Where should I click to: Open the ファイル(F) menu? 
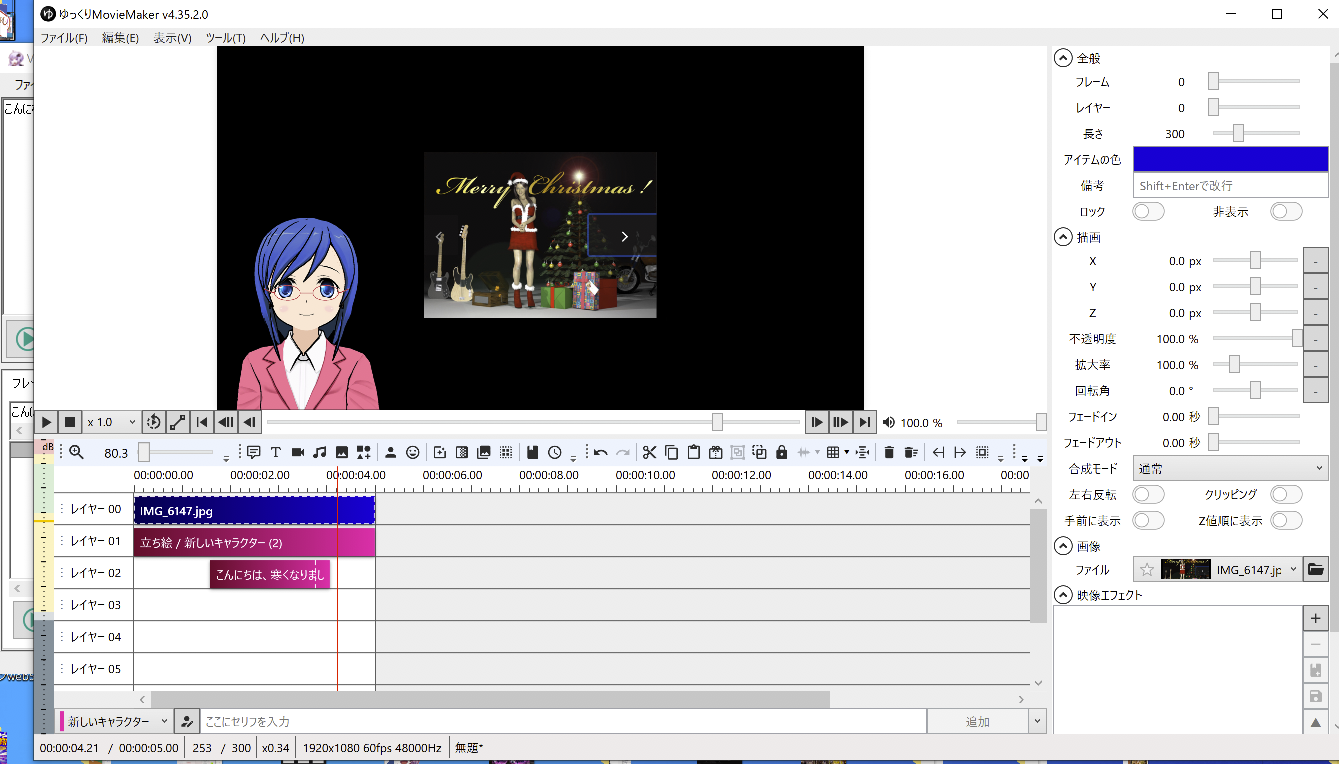(x=64, y=38)
